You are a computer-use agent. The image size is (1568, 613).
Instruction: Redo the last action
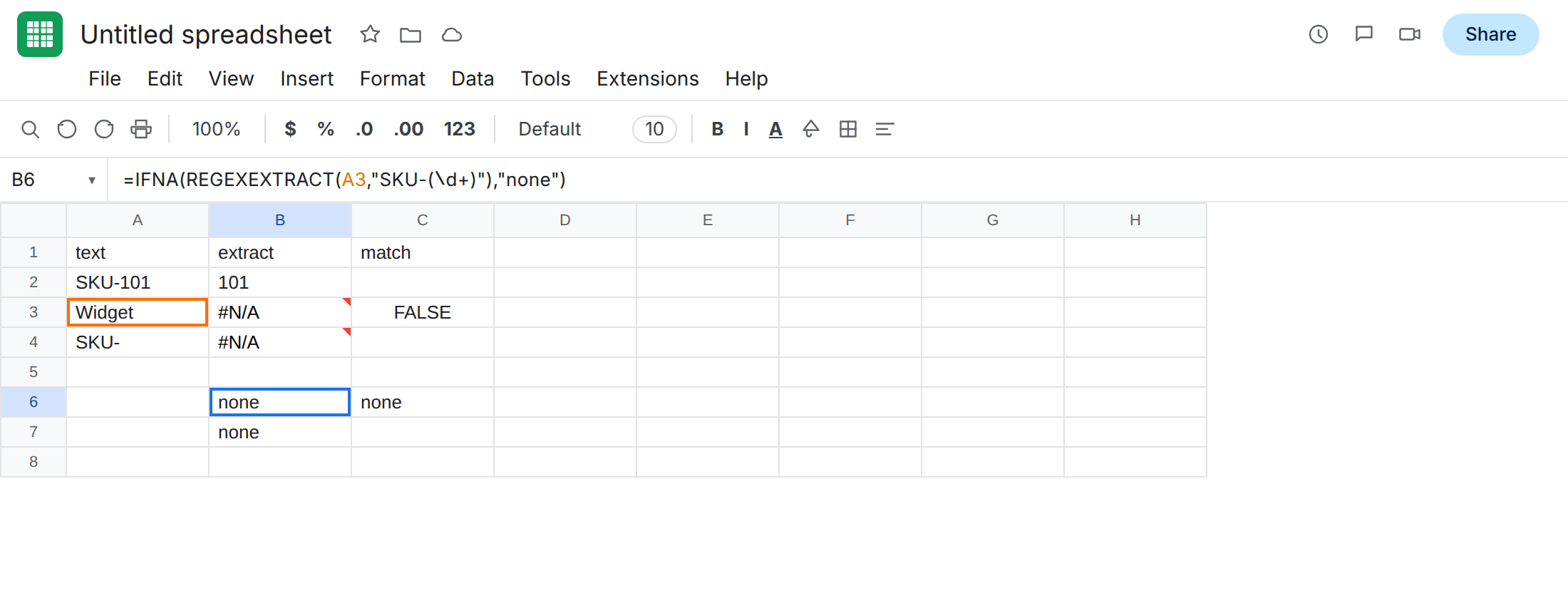[104, 129]
